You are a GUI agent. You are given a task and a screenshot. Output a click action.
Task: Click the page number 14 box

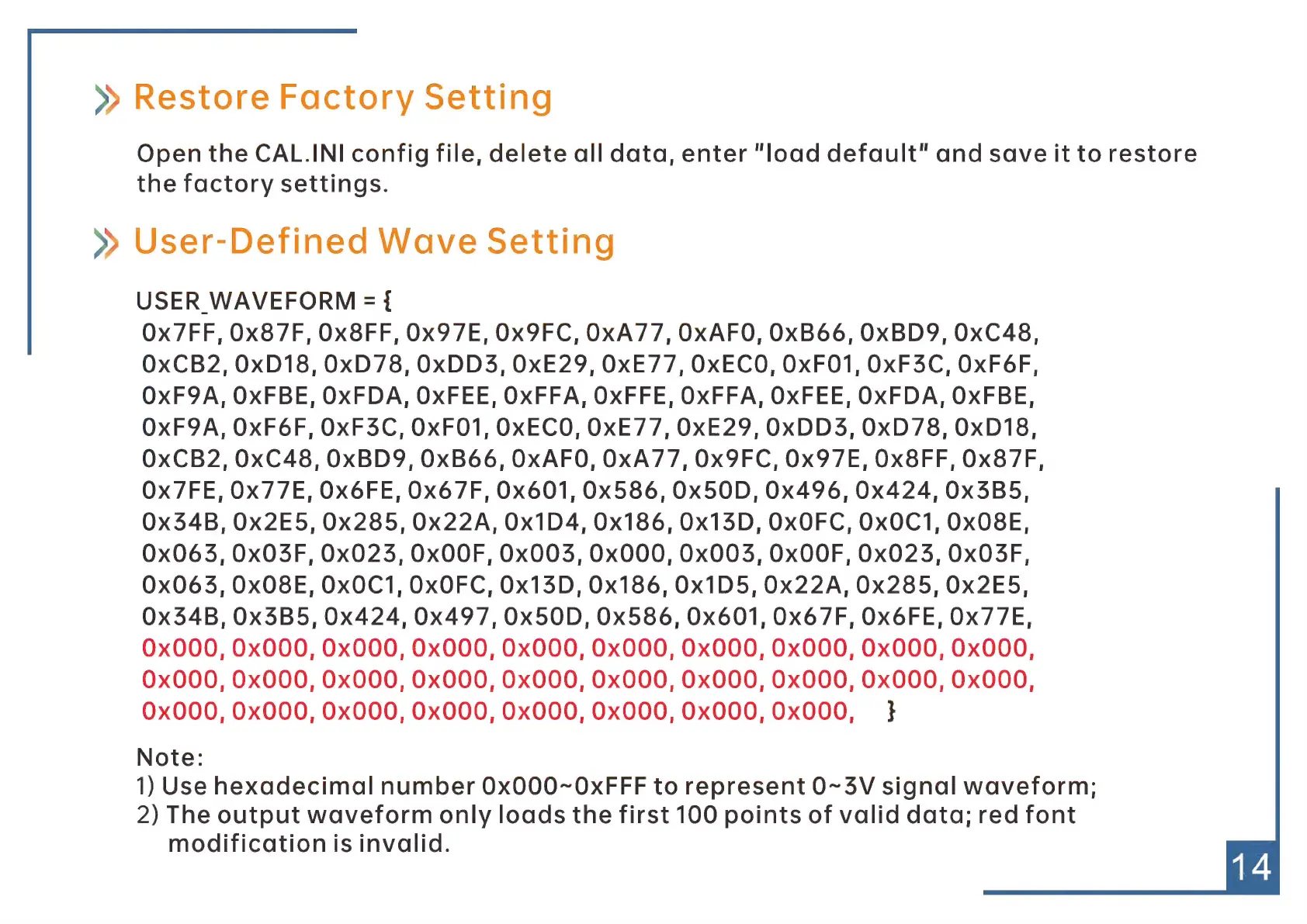[x=1251, y=867]
